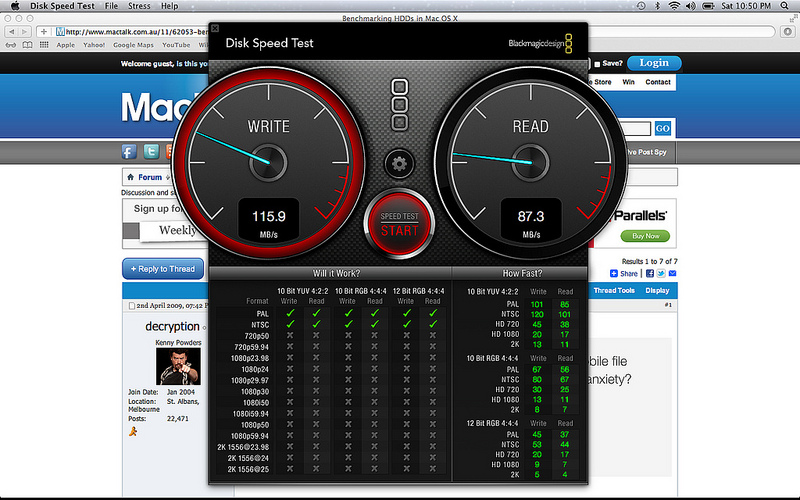Screen dimensions: 800x500
Task: Click the WRITE speed gauge
Action: pyautogui.click(x=269, y=162)
